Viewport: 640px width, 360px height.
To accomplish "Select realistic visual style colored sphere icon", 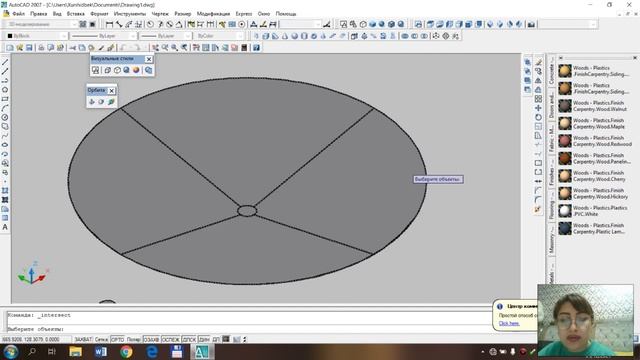I will coord(136,70).
